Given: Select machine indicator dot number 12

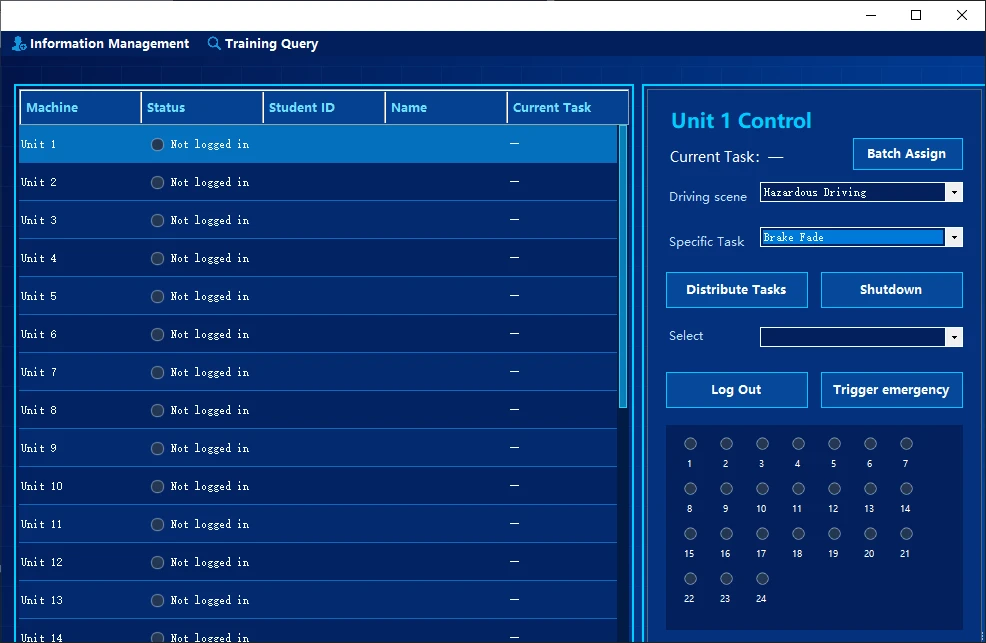Looking at the screenshot, I should pos(834,489).
